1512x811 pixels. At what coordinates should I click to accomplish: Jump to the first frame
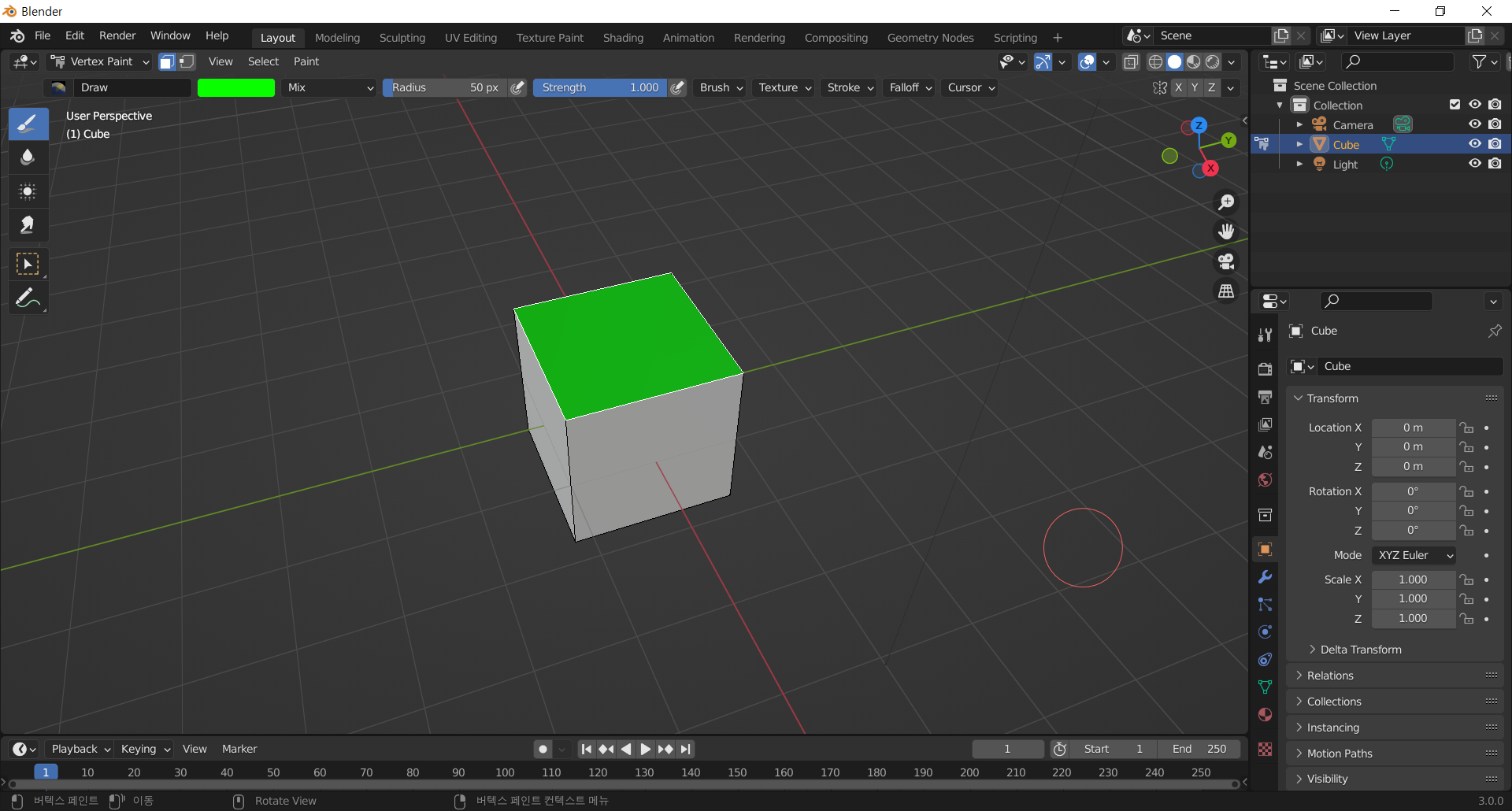587,749
